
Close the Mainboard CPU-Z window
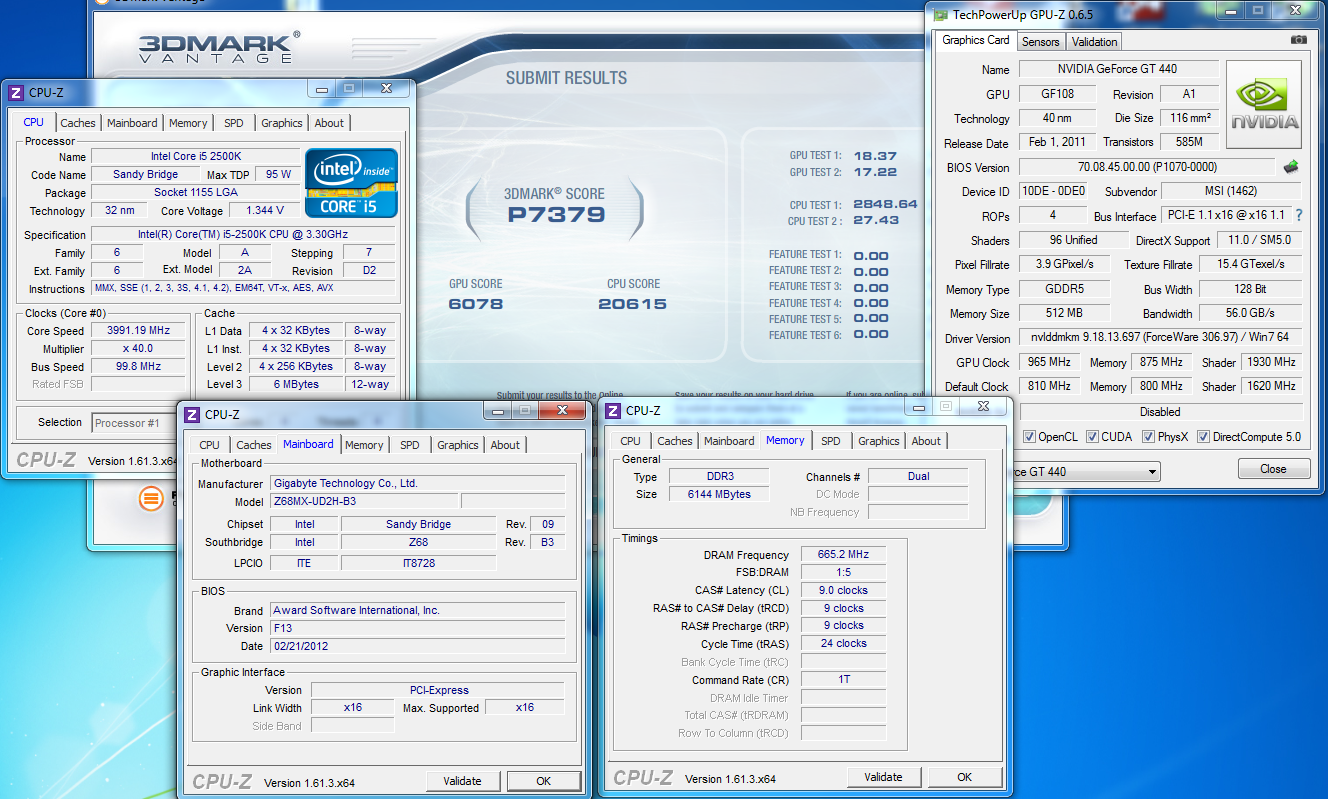[563, 410]
